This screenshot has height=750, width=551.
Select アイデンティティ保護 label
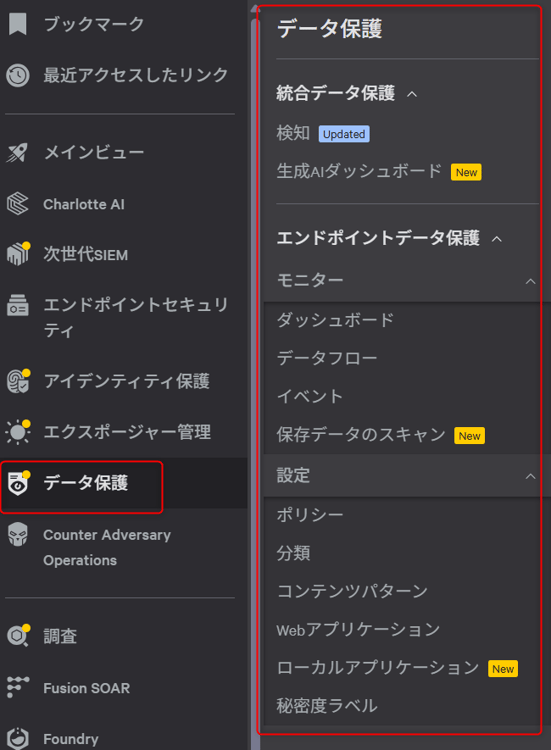point(127,381)
